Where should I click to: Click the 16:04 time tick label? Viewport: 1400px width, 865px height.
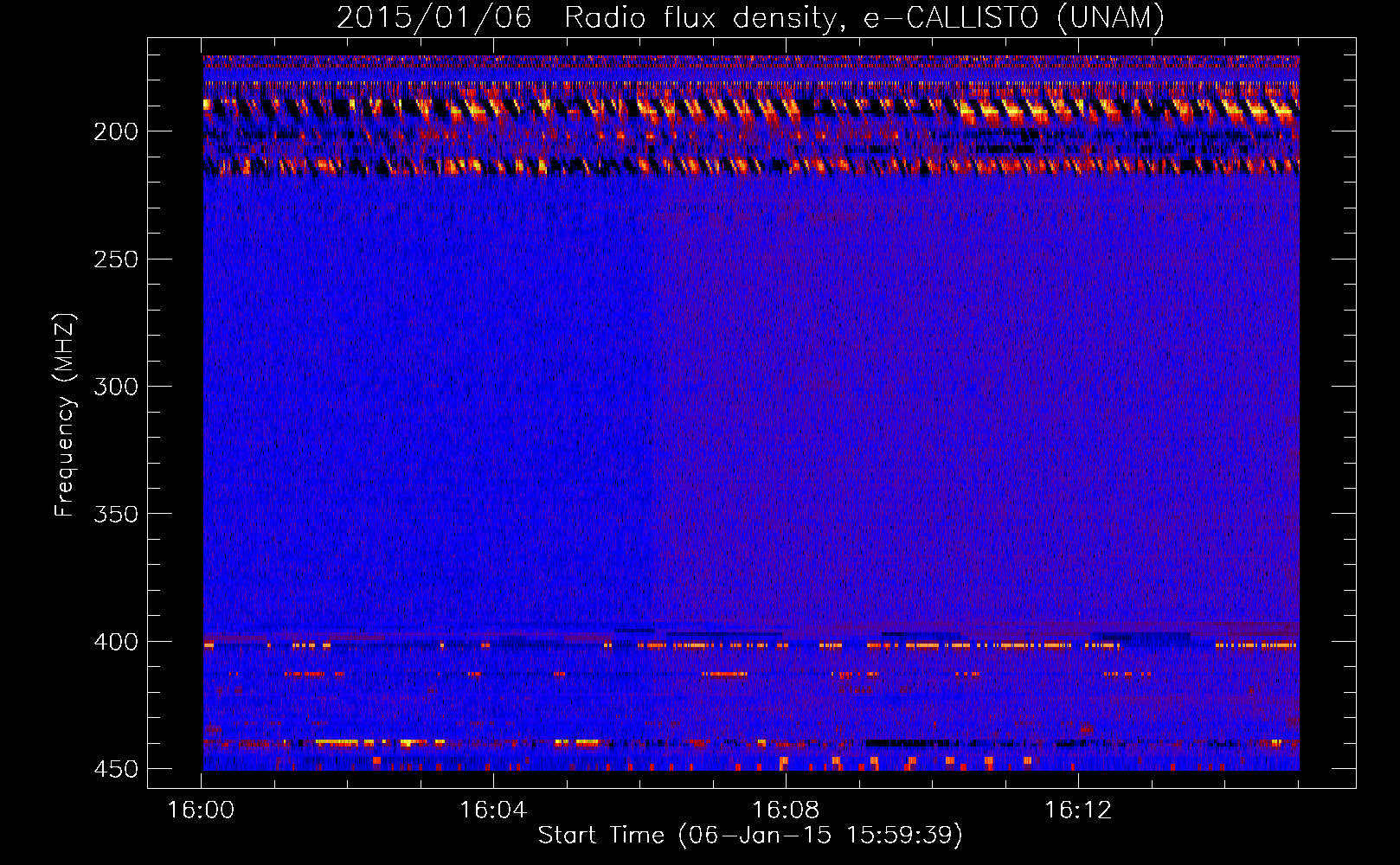(493, 810)
